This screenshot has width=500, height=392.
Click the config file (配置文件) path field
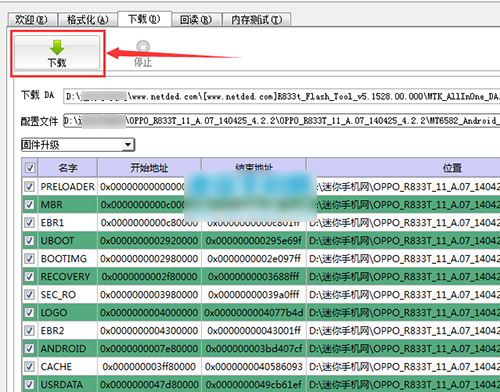click(x=282, y=121)
